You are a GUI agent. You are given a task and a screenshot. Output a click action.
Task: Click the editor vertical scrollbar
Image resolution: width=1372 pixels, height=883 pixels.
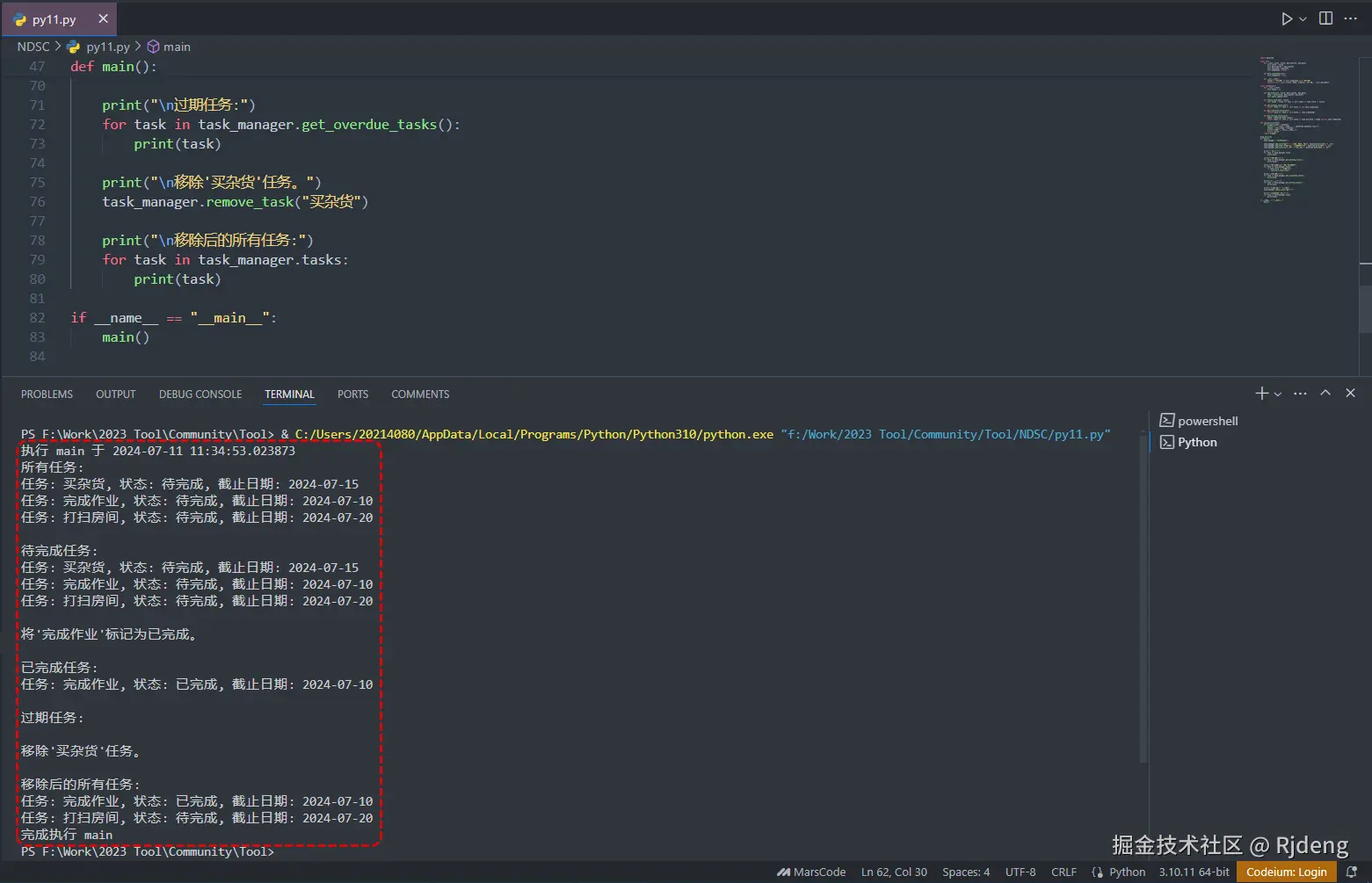1365,309
